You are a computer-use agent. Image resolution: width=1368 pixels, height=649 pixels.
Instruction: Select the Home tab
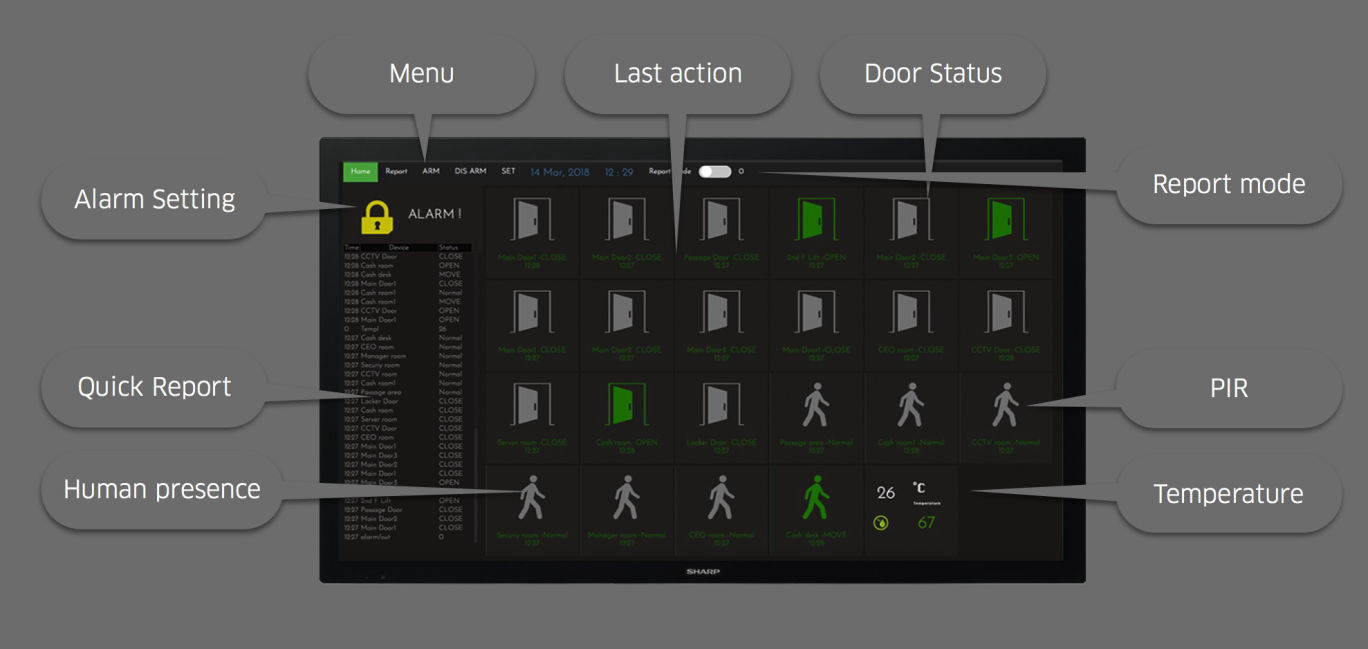click(x=360, y=171)
